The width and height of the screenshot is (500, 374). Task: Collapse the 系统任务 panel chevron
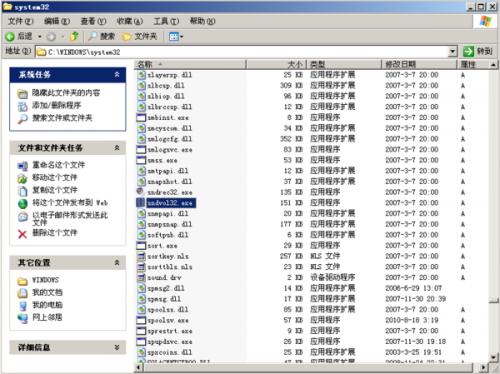pos(117,74)
